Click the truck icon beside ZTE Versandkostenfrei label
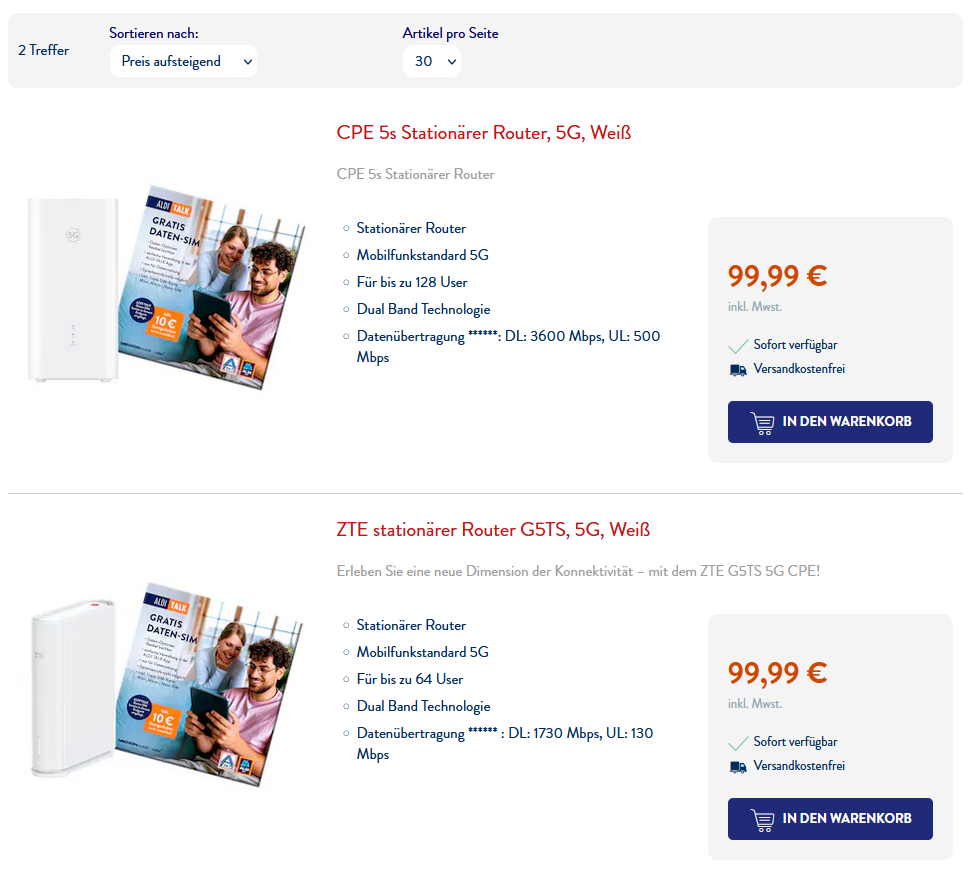The width and height of the screenshot is (977, 888). point(737,766)
